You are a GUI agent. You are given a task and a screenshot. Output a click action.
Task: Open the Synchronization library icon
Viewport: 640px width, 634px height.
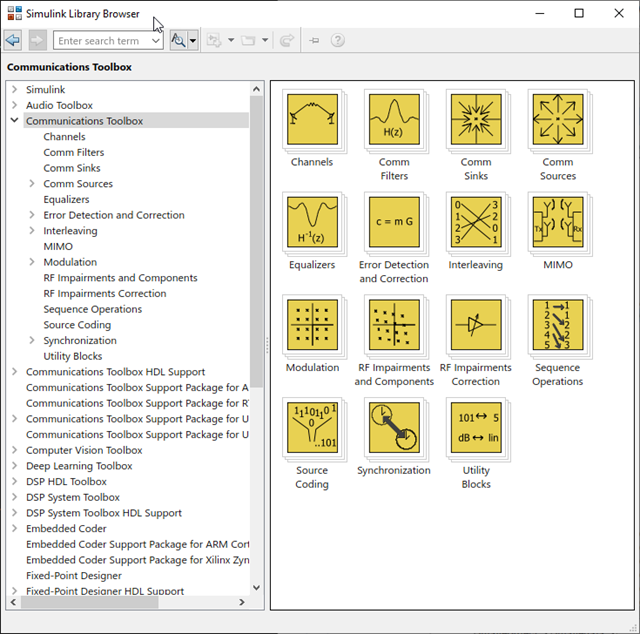[x=394, y=427]
